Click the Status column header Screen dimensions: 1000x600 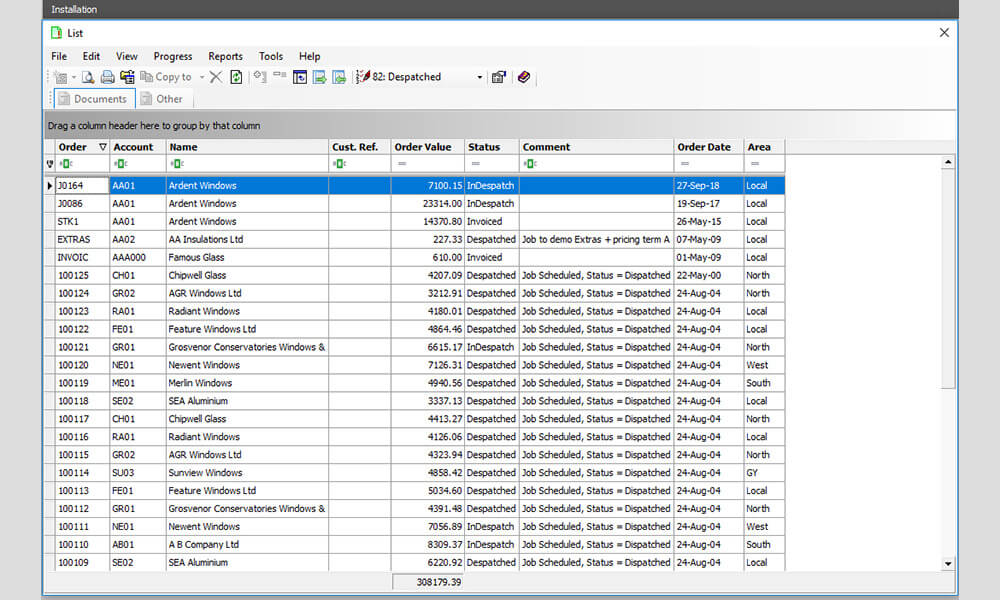tap(484, 147)
